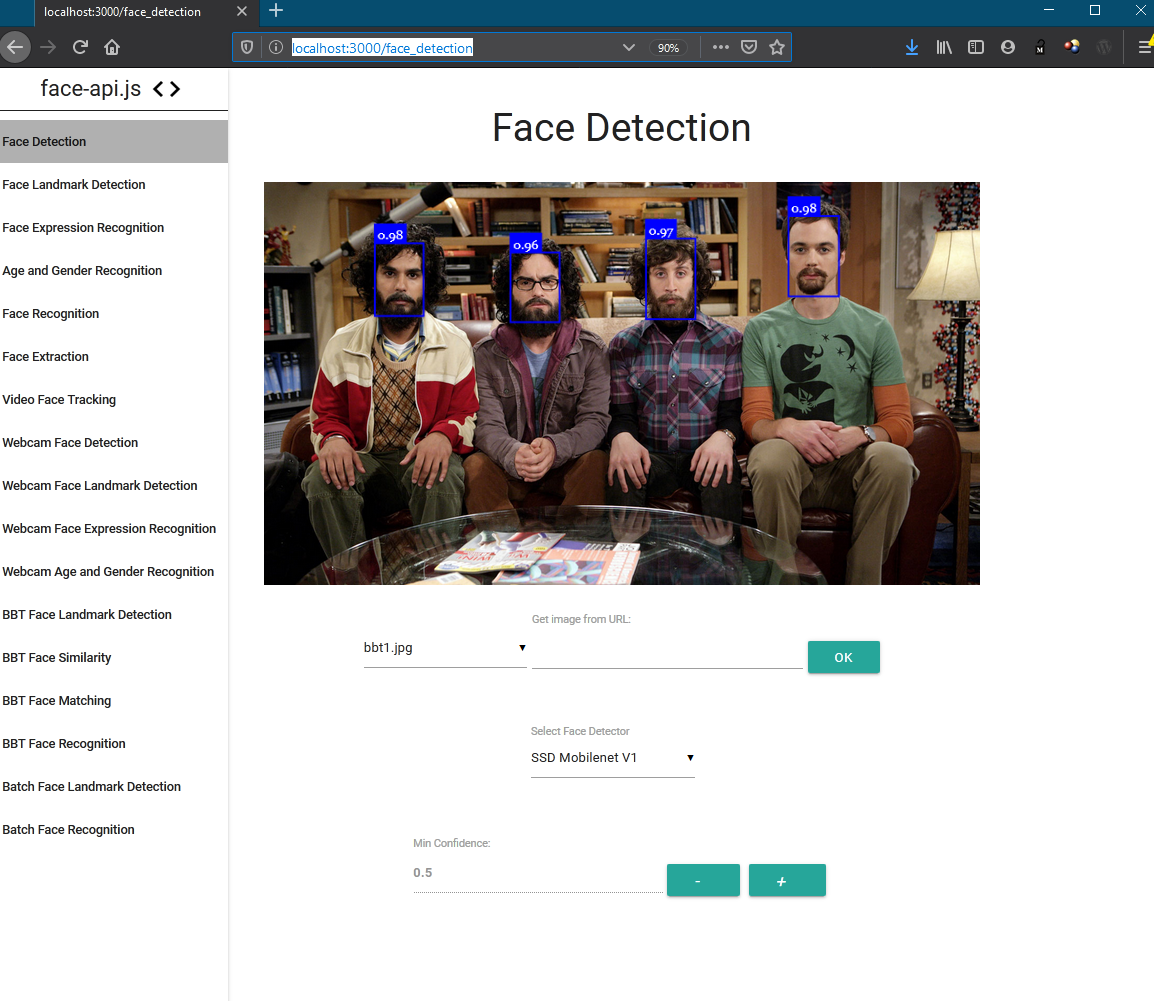Toggle the browser sidebar icon

[975, 47]
